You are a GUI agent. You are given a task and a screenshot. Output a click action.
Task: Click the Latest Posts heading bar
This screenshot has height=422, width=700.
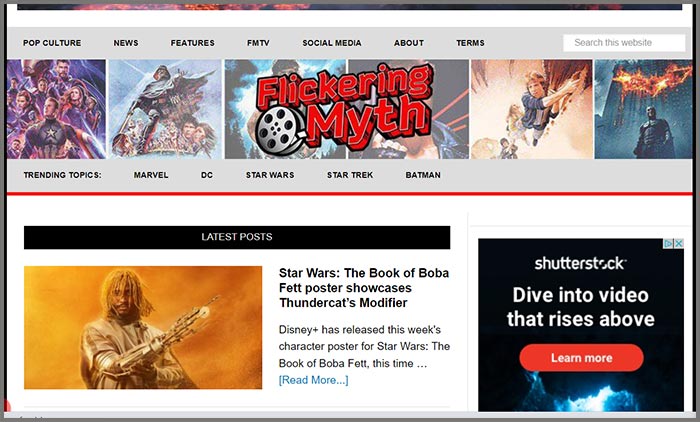click(237, 237)
